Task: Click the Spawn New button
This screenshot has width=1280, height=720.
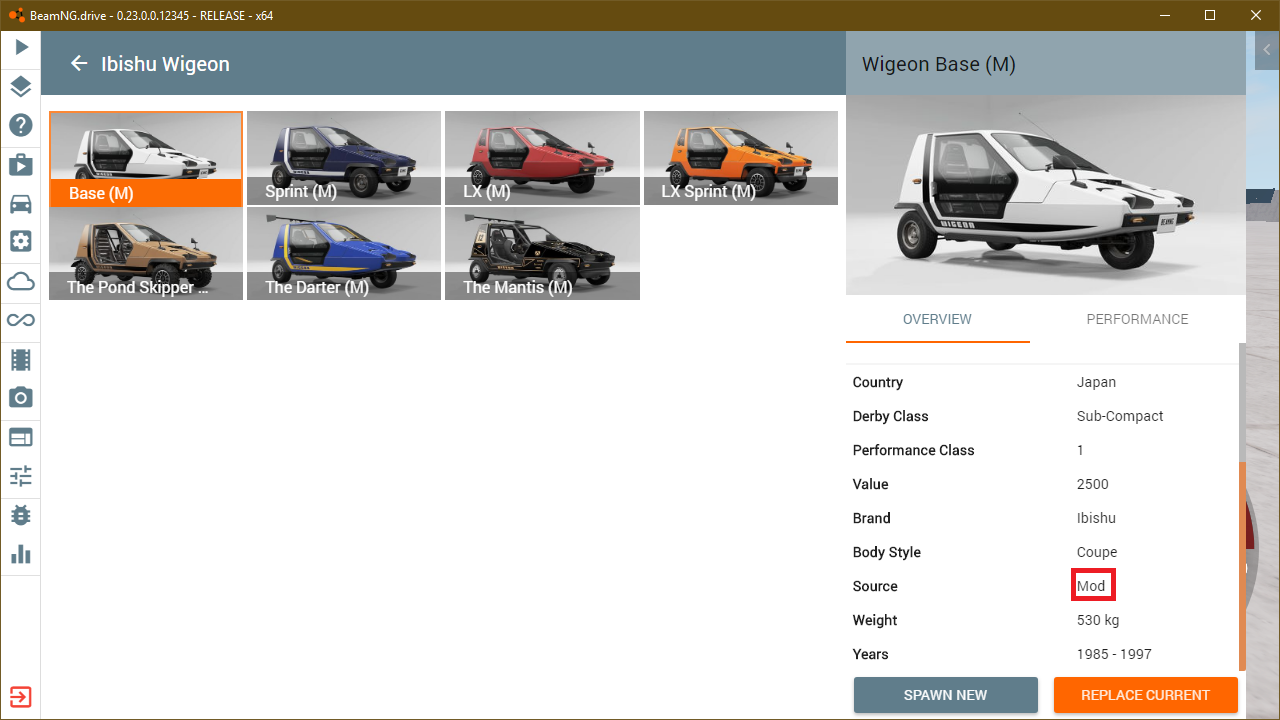Action: click(945, 695)
